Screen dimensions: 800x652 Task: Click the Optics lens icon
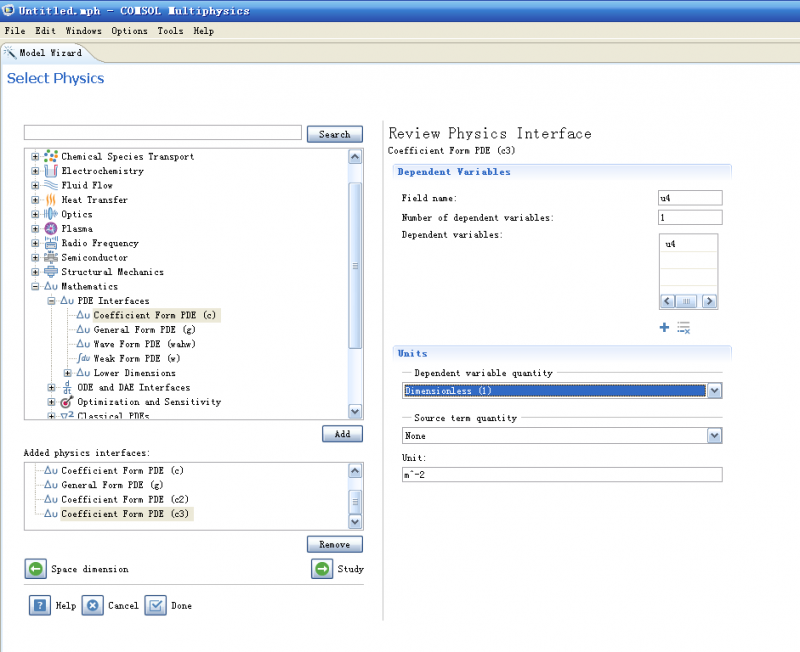51,214
